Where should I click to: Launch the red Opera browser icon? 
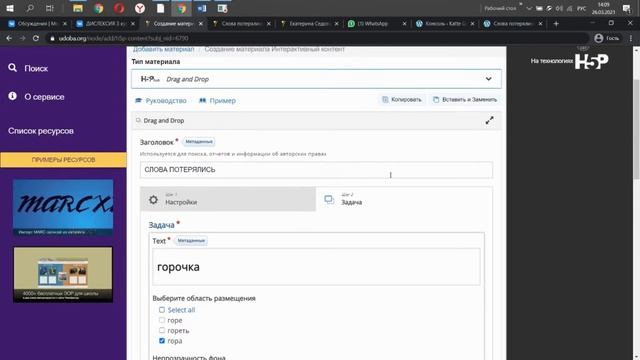pyautogui.click(x=119, y=8)
